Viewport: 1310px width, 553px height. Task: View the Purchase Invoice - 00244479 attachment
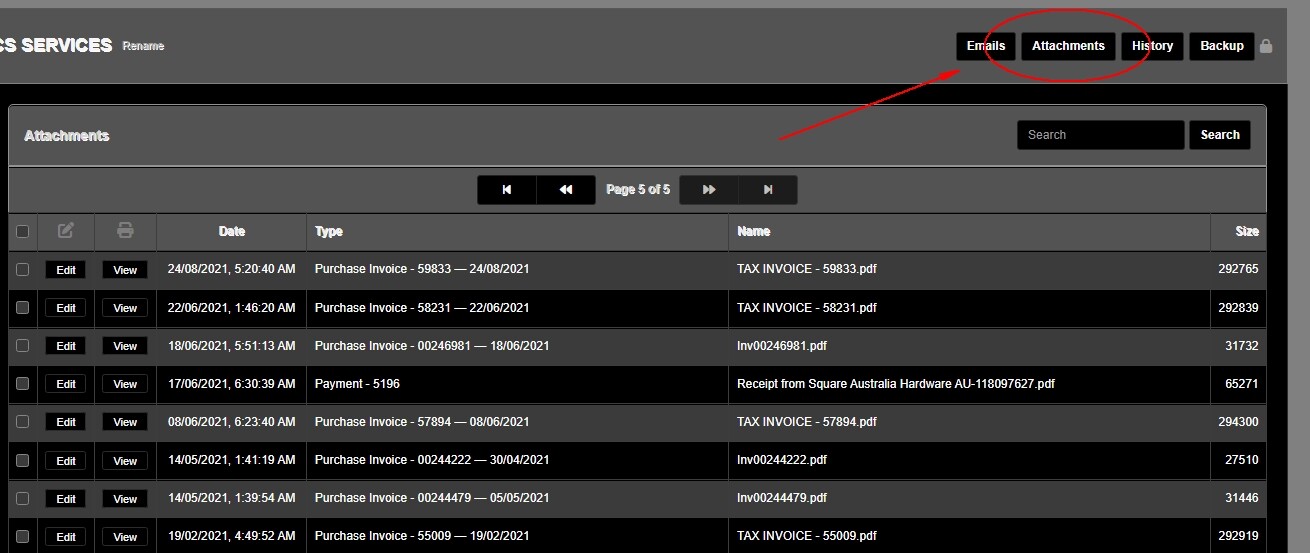pos(125,499)
